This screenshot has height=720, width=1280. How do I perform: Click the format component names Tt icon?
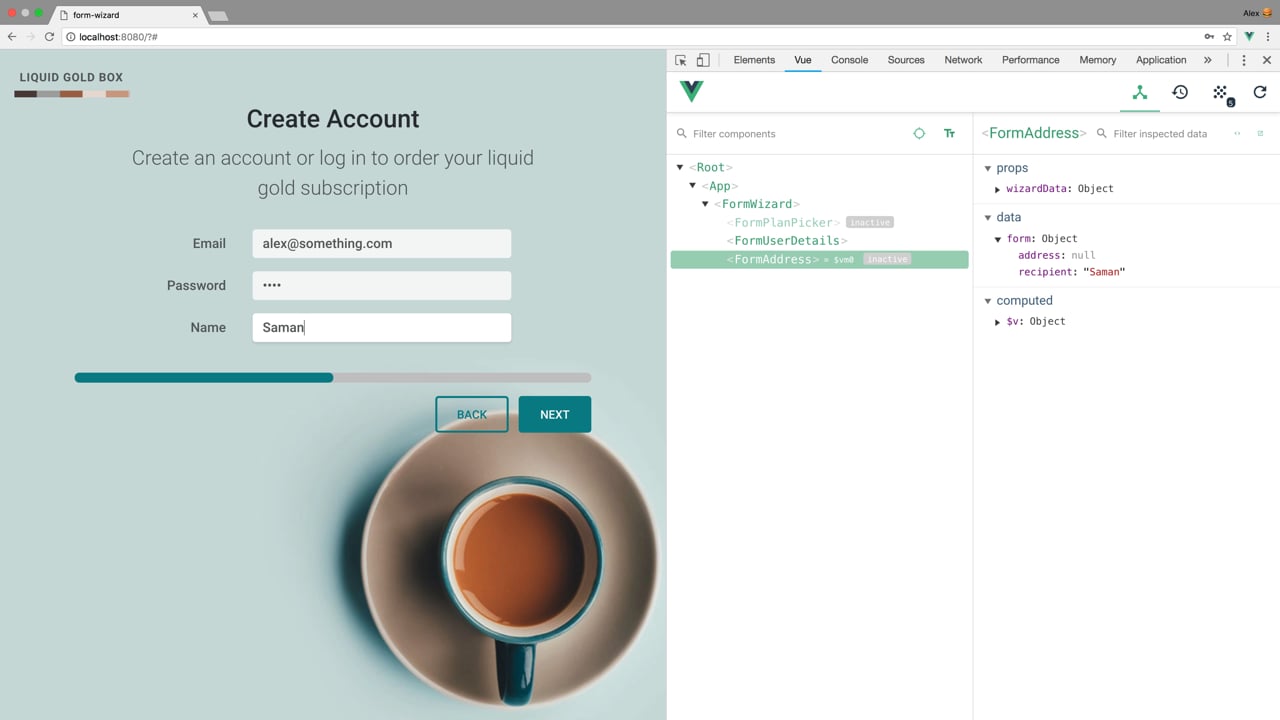pos(949,133)
